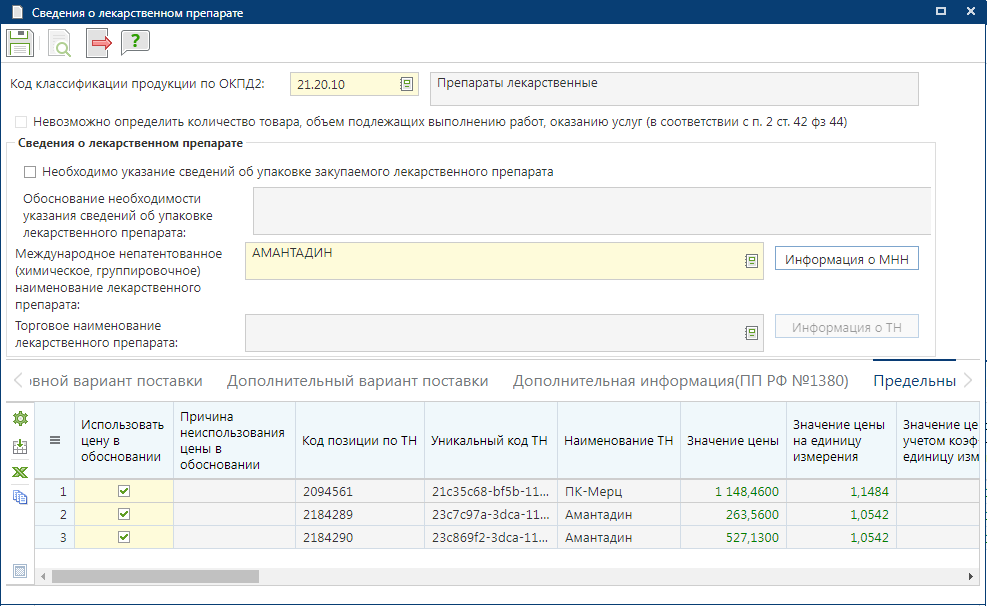
Task: Open the partially visible 'вной вариант поставки' tab
Action: [116, 381]
